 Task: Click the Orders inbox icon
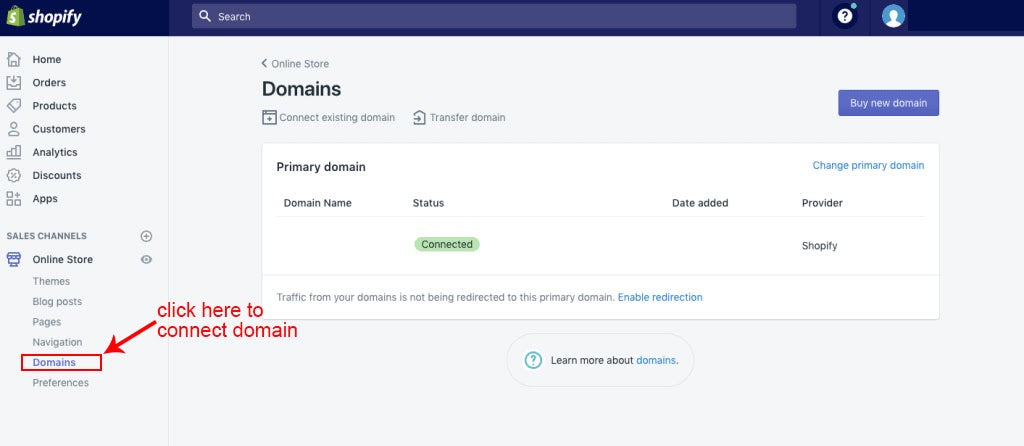(14, 82)
